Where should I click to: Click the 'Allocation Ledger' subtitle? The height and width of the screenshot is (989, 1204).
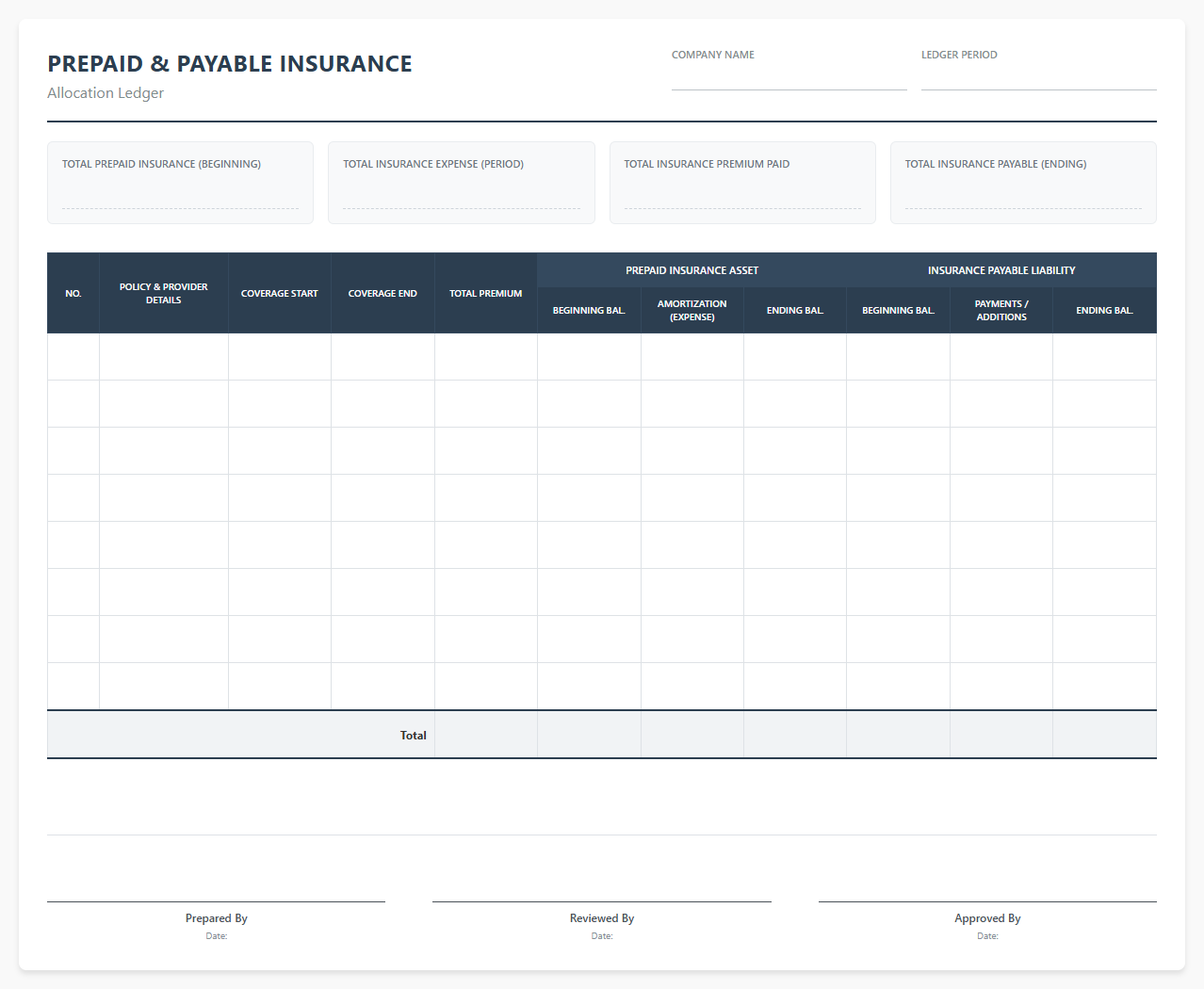click(106, 92)
